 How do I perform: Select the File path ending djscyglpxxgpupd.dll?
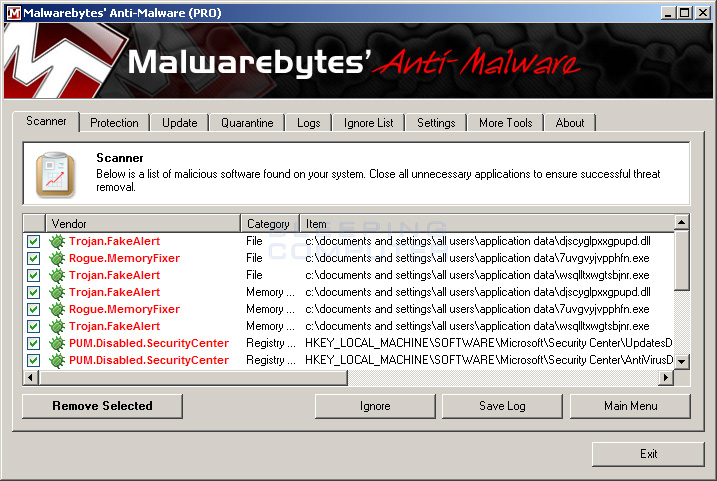click(x=478, y=241)
